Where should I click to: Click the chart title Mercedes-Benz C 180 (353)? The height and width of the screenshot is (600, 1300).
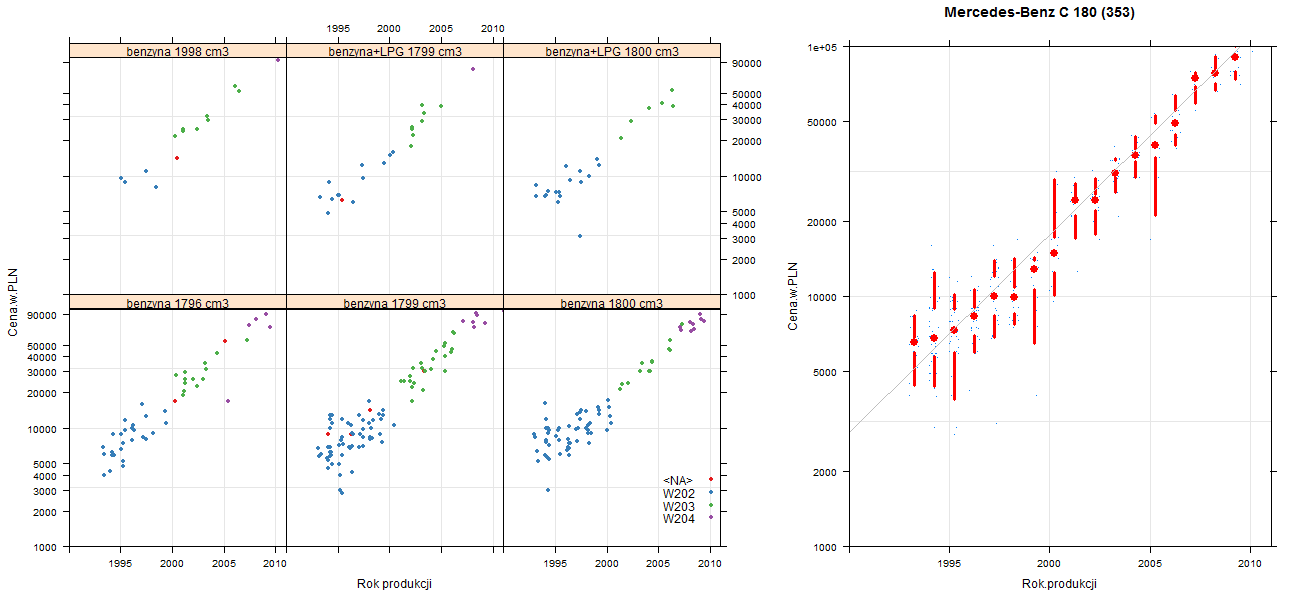click(1040, 13)
